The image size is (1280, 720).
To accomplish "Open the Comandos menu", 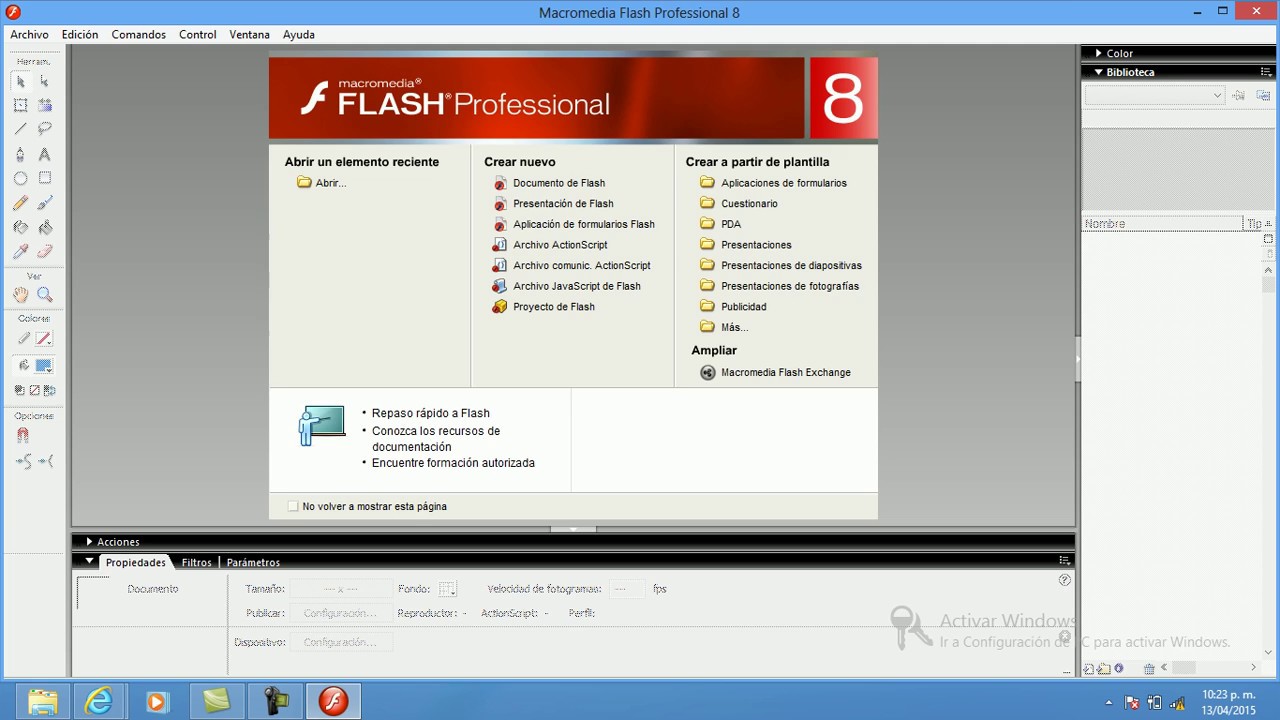I will click(x=139, y=34).
